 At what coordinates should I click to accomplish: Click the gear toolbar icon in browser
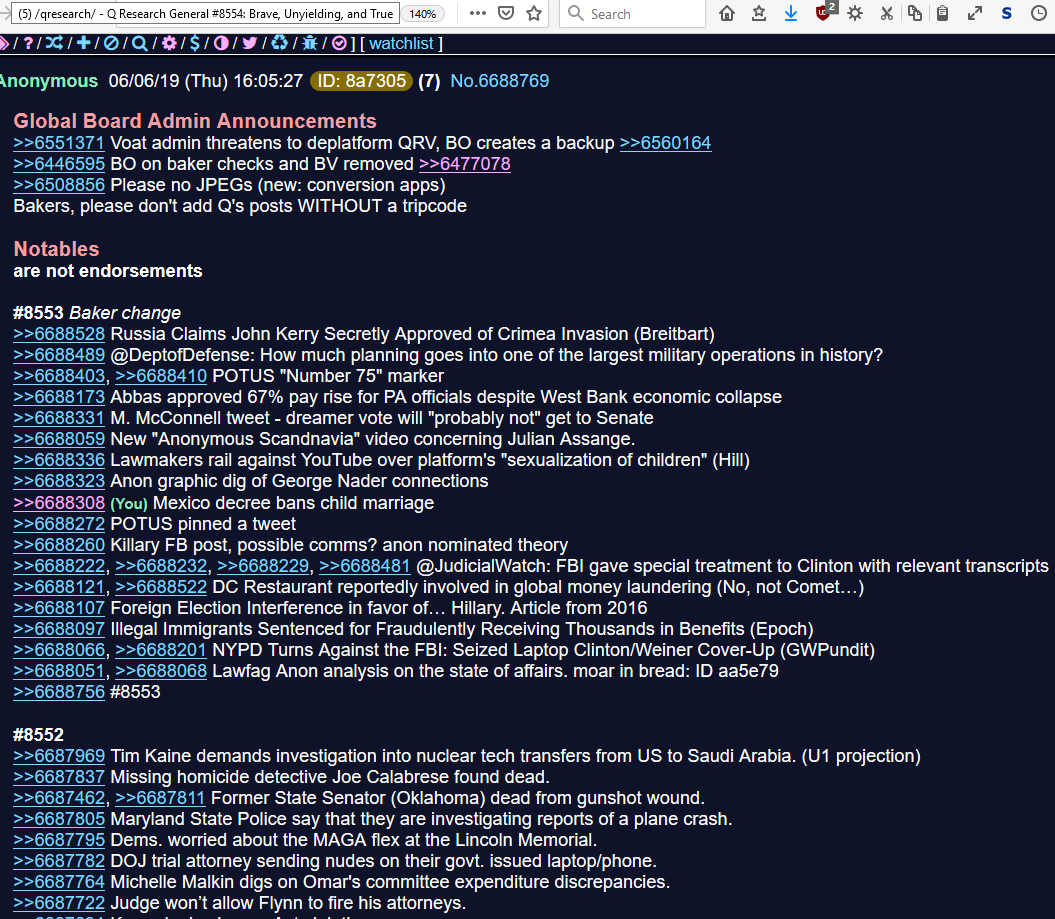(855, 13)
